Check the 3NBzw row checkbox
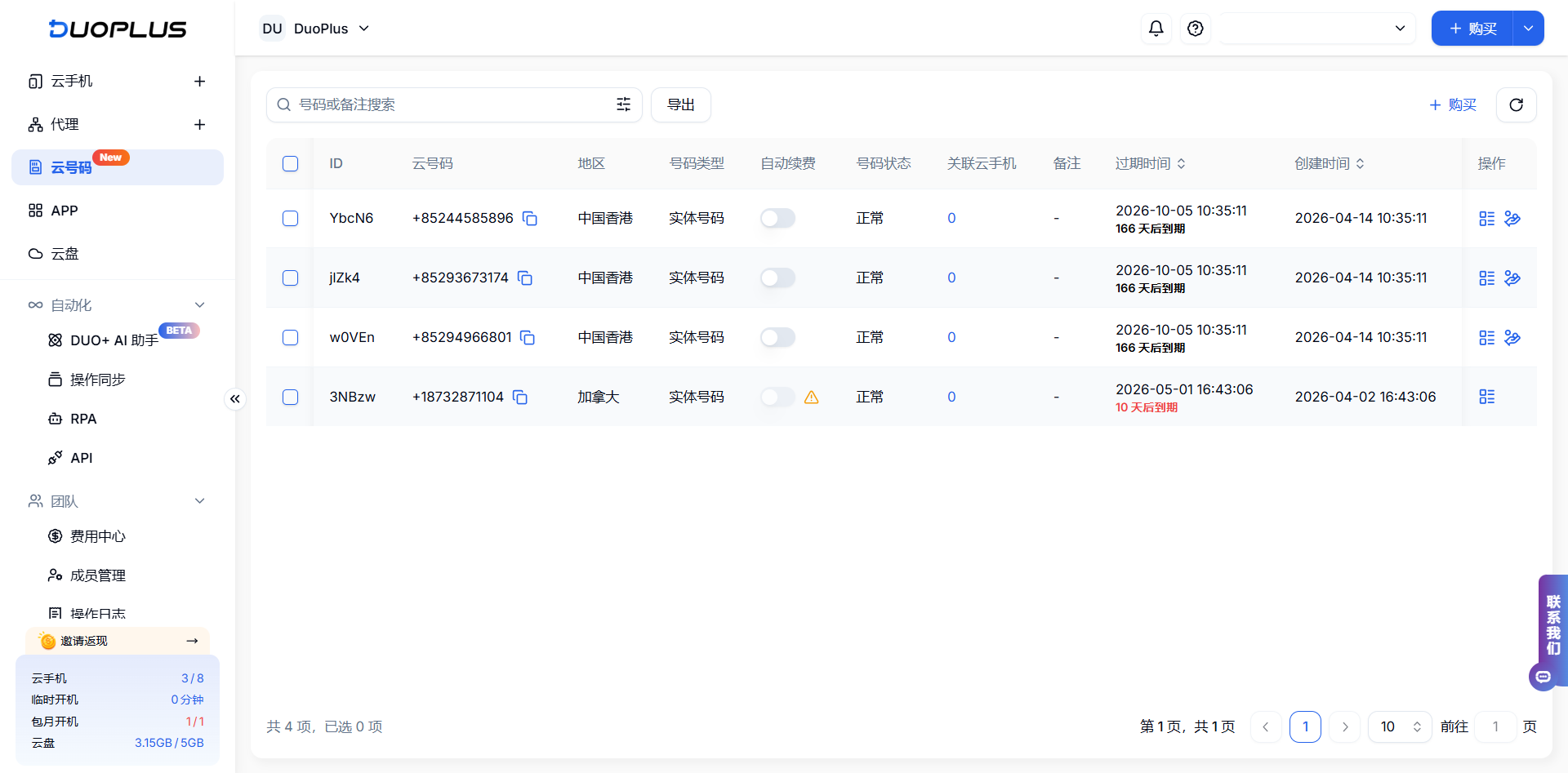This screenshot has height=773, width=1568. (290, 397)
